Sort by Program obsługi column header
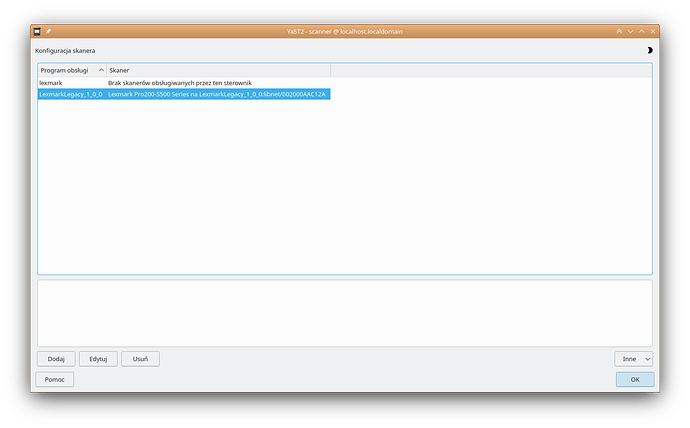 coord(70,71)
